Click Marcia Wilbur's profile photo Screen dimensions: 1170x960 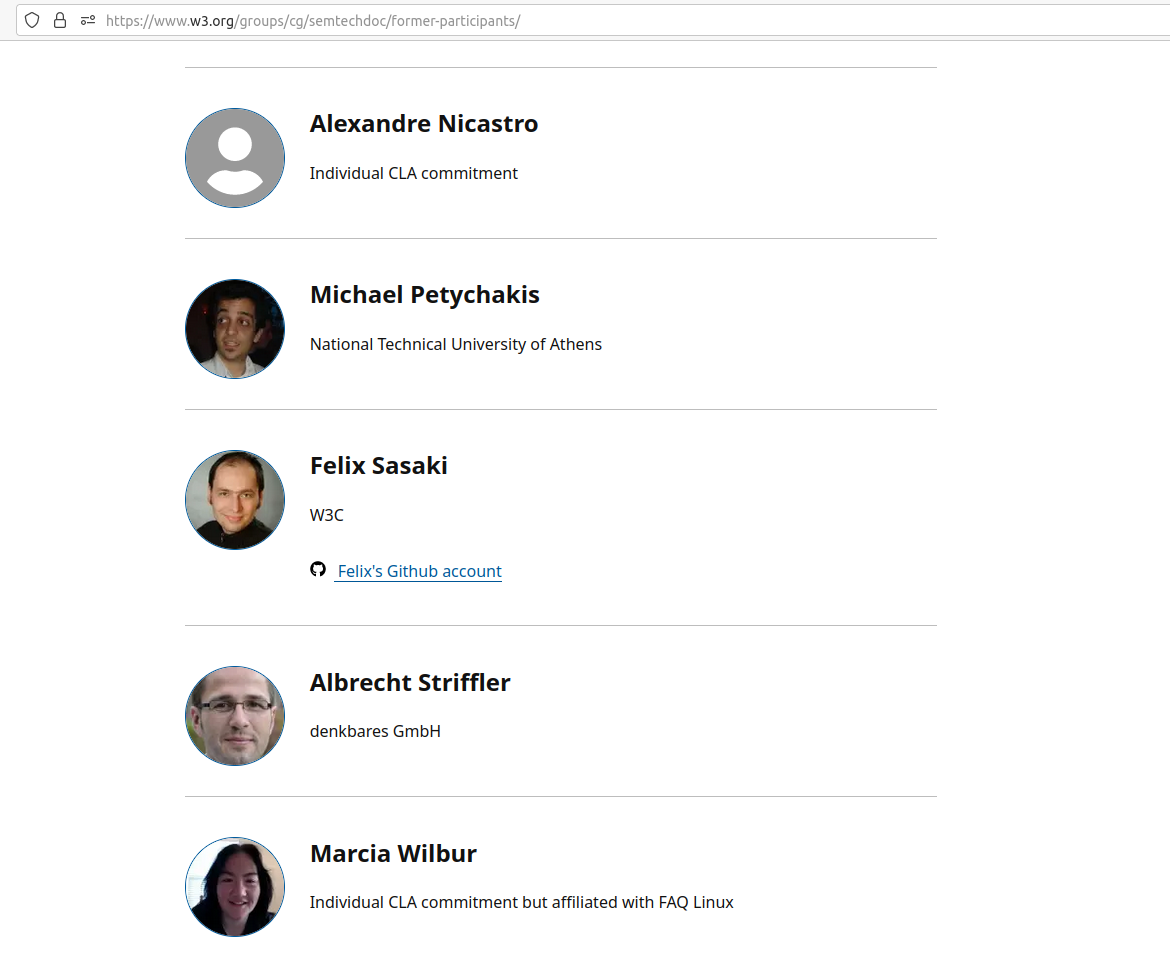point(235,887)
